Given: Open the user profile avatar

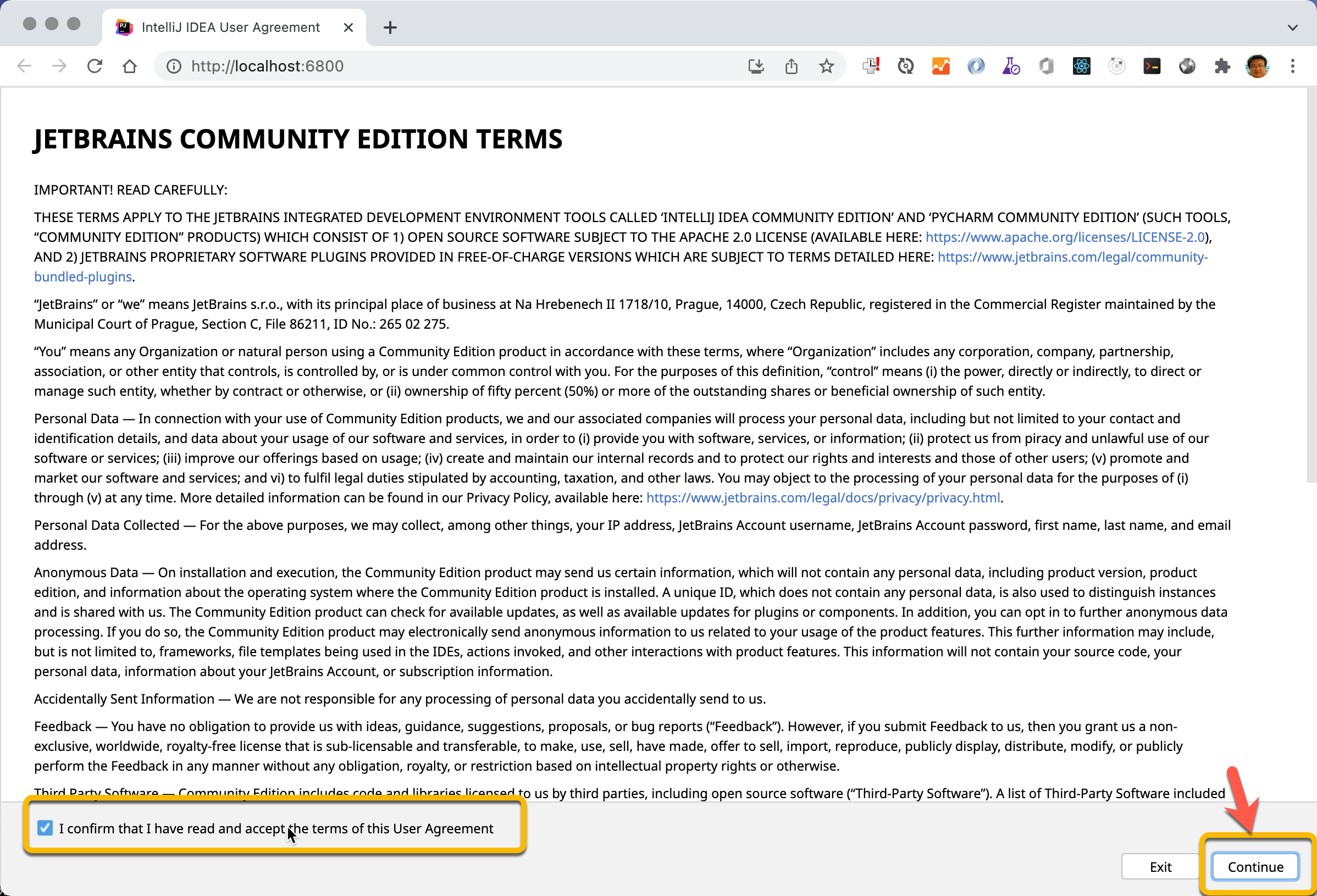Looking at the screenshot, I should point(1258,67).
